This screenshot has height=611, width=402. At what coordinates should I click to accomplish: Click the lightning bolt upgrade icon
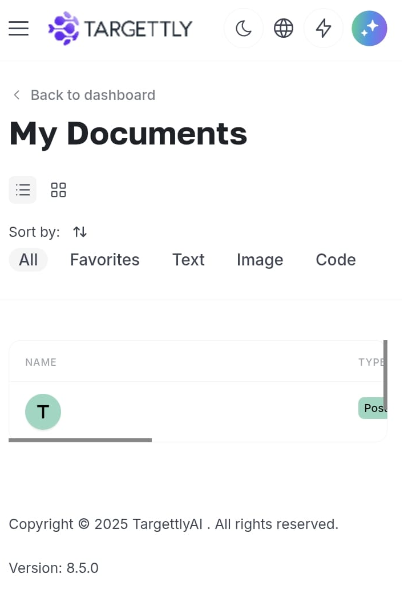click(x=323, y=28)
